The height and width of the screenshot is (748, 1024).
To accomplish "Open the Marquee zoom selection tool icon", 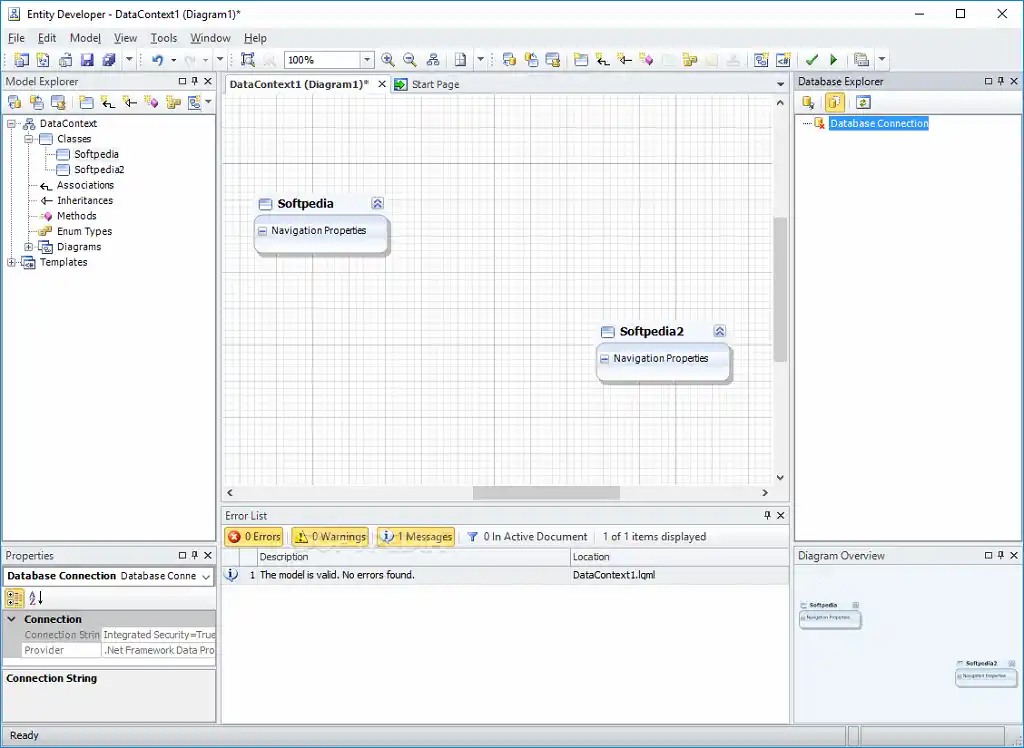I will click(x=247, y=59).
